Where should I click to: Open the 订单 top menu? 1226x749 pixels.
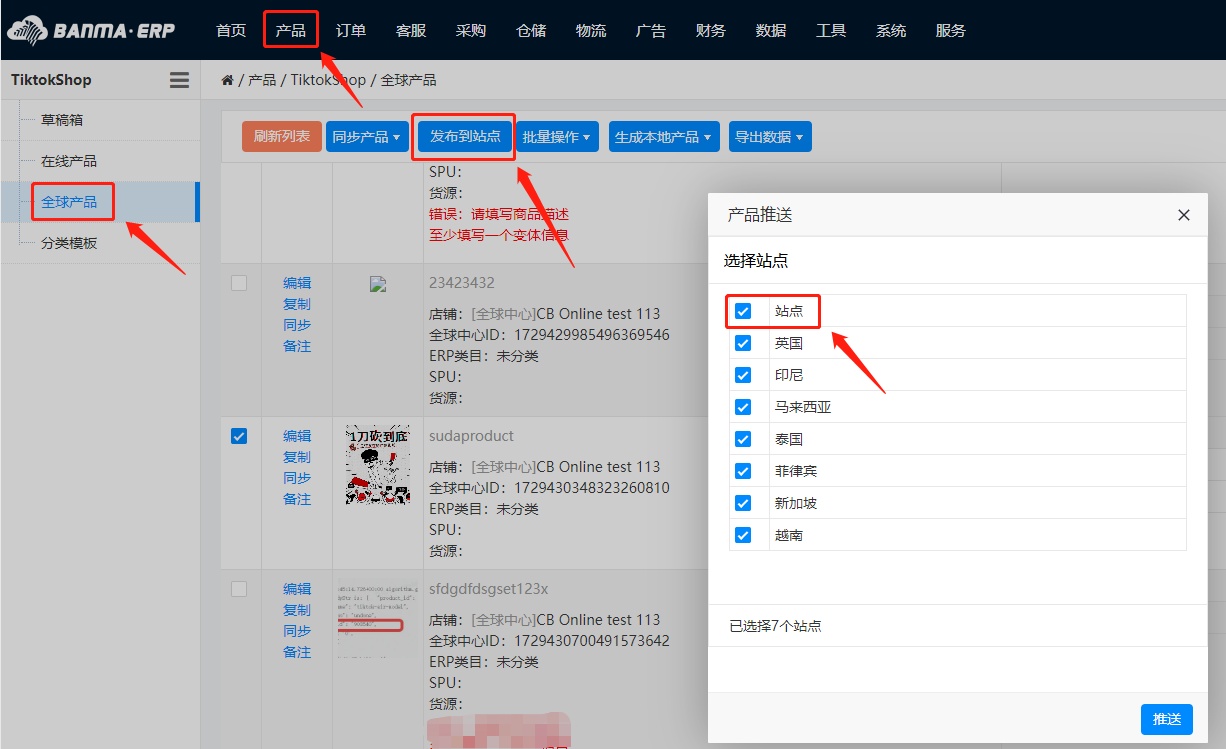click(x=351, y=30)
